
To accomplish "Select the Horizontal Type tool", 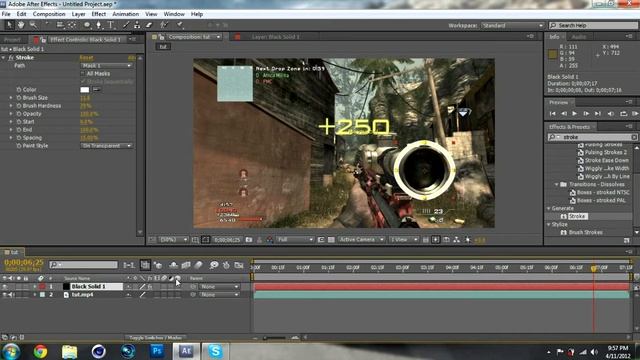I will [111, 25].
